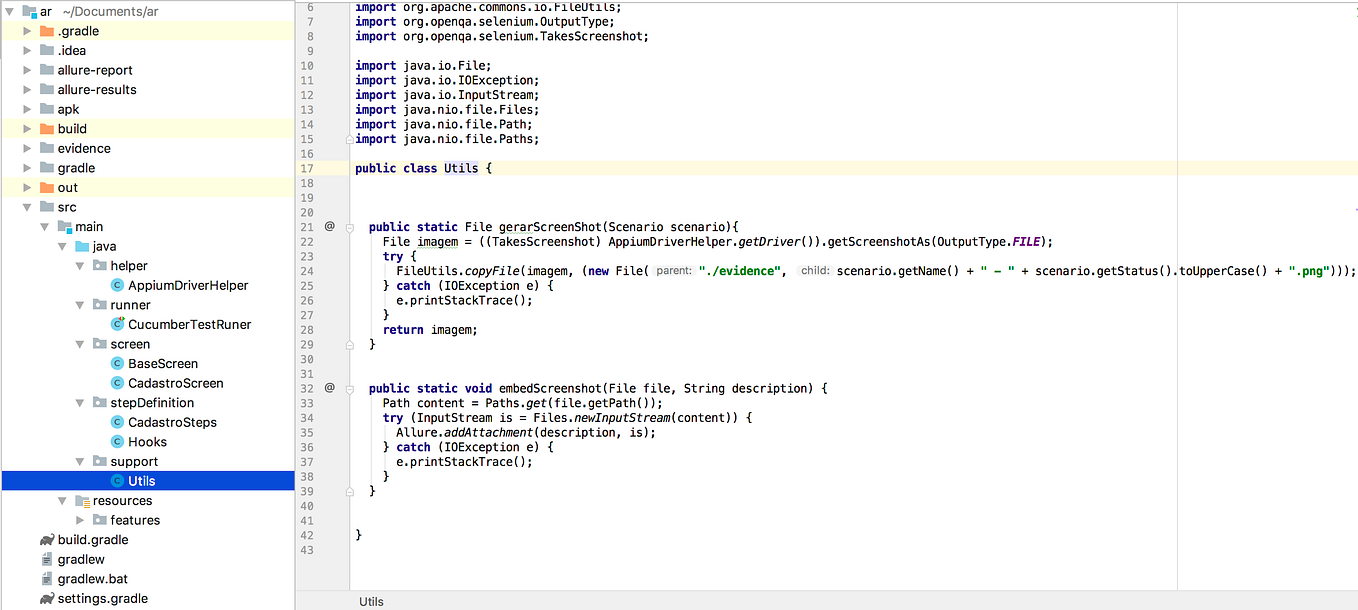
Task: Click the CucumberTestRuner runnable class icon
Action: [118, 324]
